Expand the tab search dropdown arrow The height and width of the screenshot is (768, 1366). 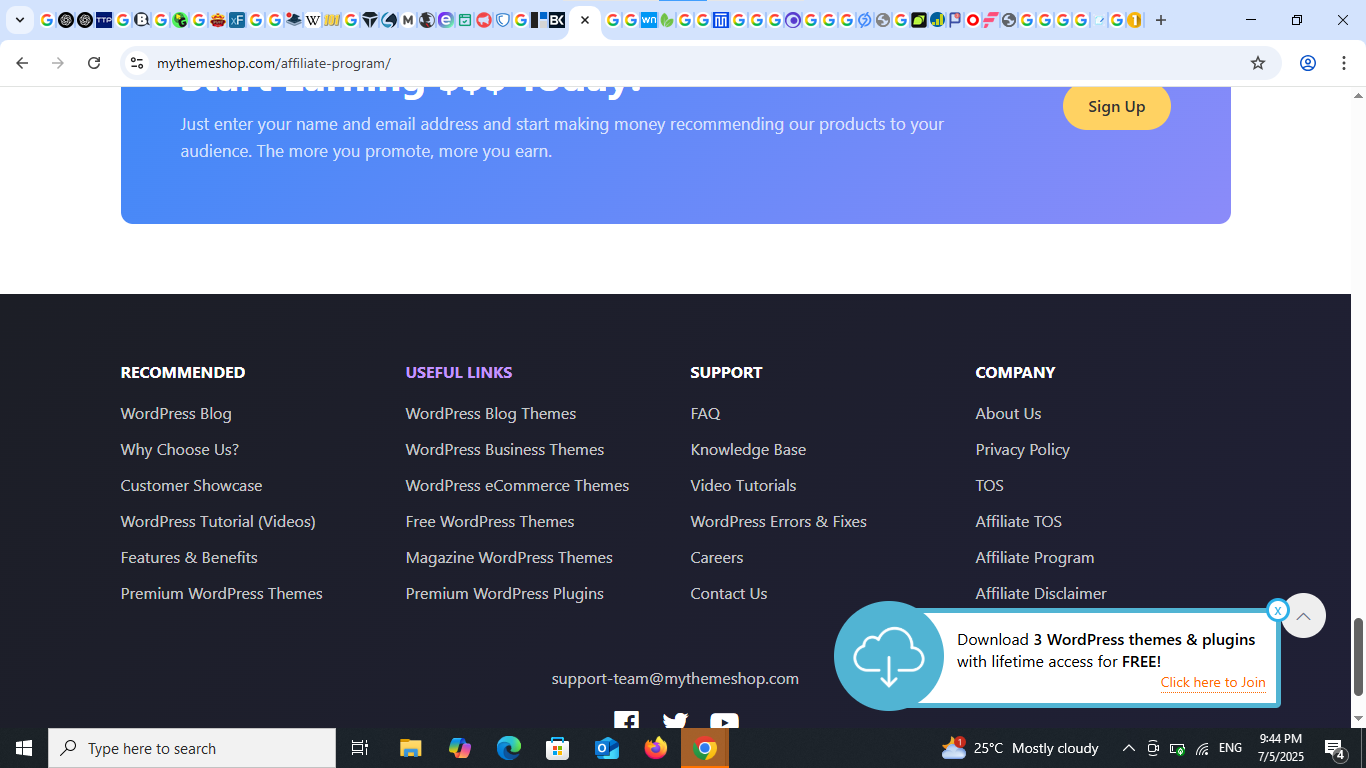[x=19, y=20]
